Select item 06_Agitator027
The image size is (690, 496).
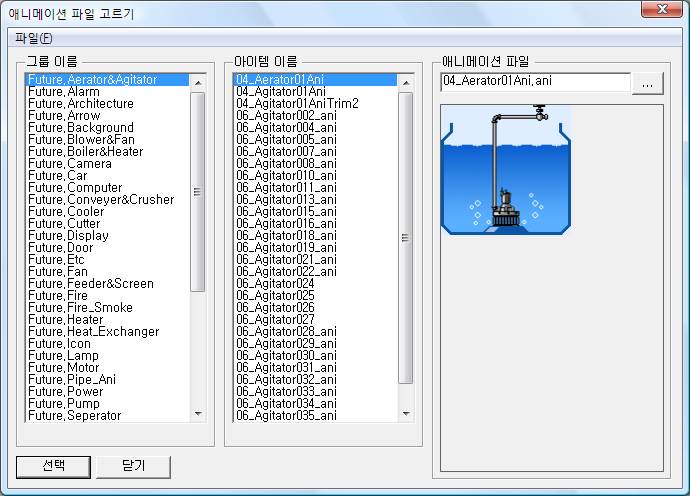[316, 320]
